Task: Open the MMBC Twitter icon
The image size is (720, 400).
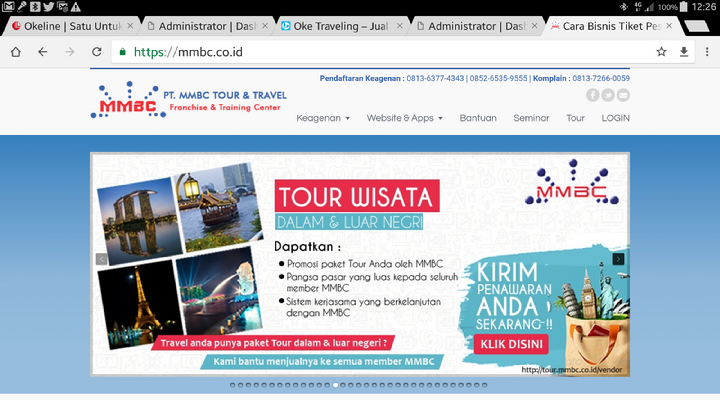Action: point(608,95)
